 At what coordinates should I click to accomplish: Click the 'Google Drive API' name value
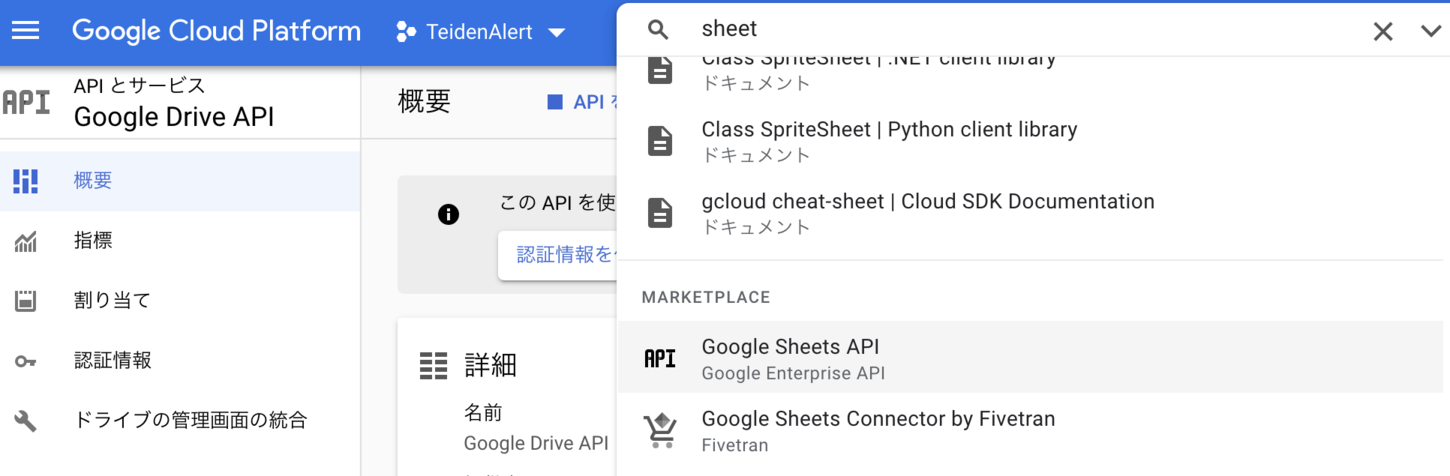click(x=536, y=443)
